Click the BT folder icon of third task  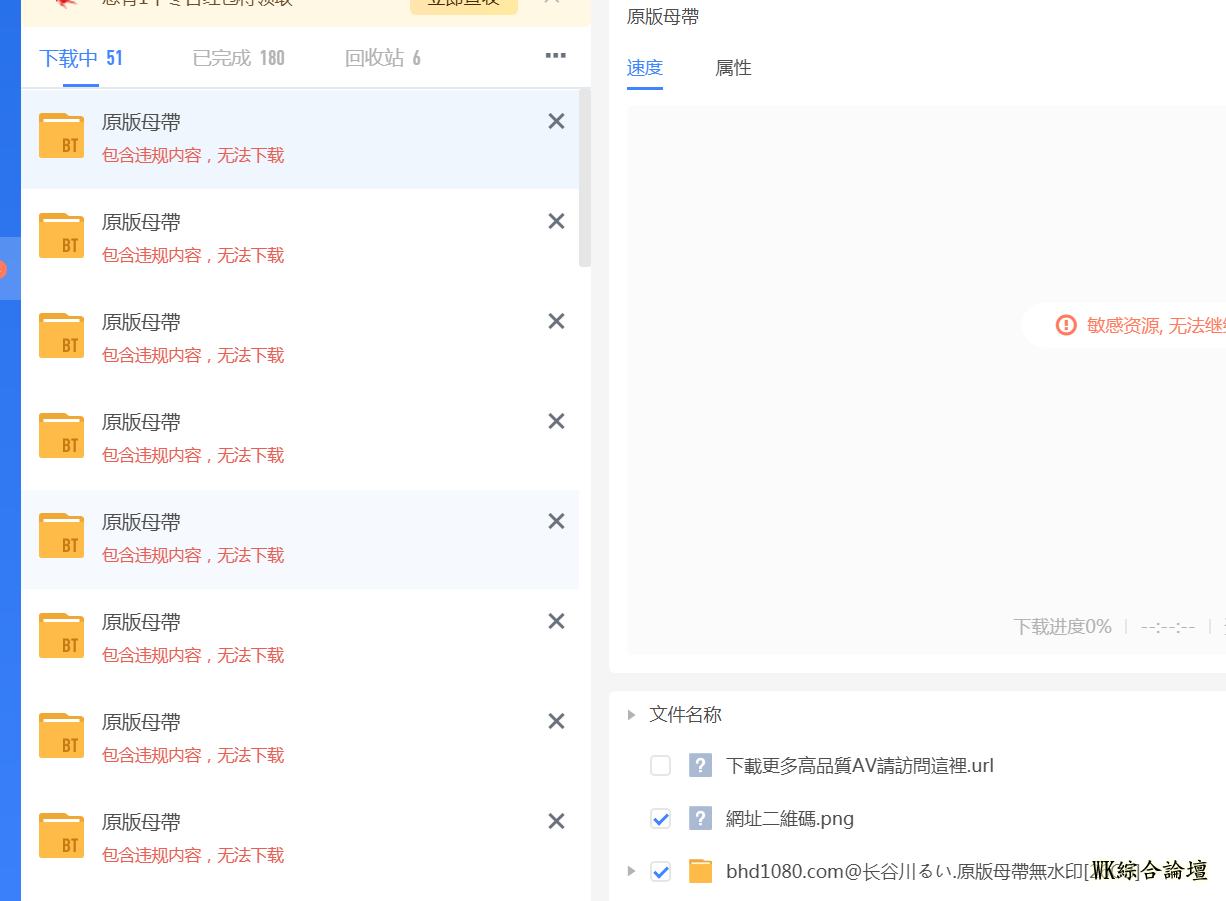pos(61,336)
